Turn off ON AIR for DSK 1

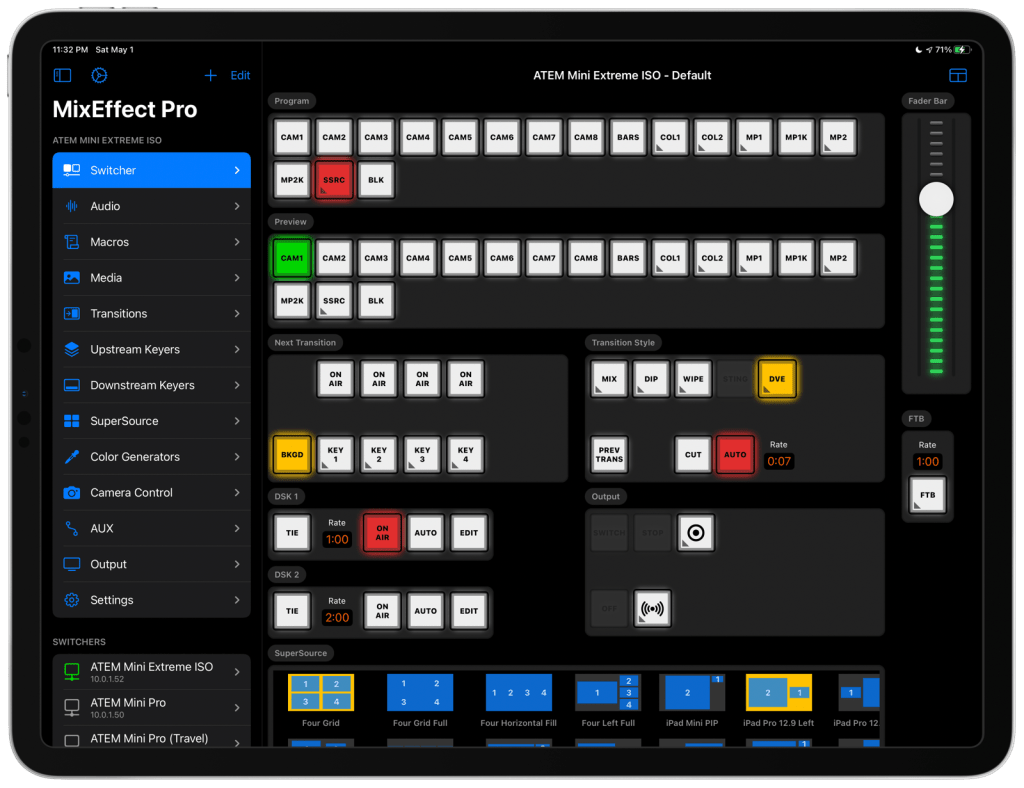[381, 532]
